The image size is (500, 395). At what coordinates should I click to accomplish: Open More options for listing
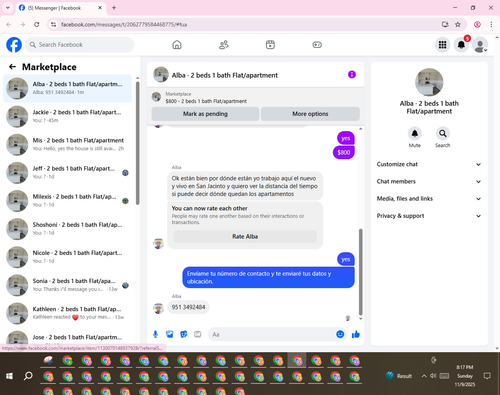click(310, 114)
